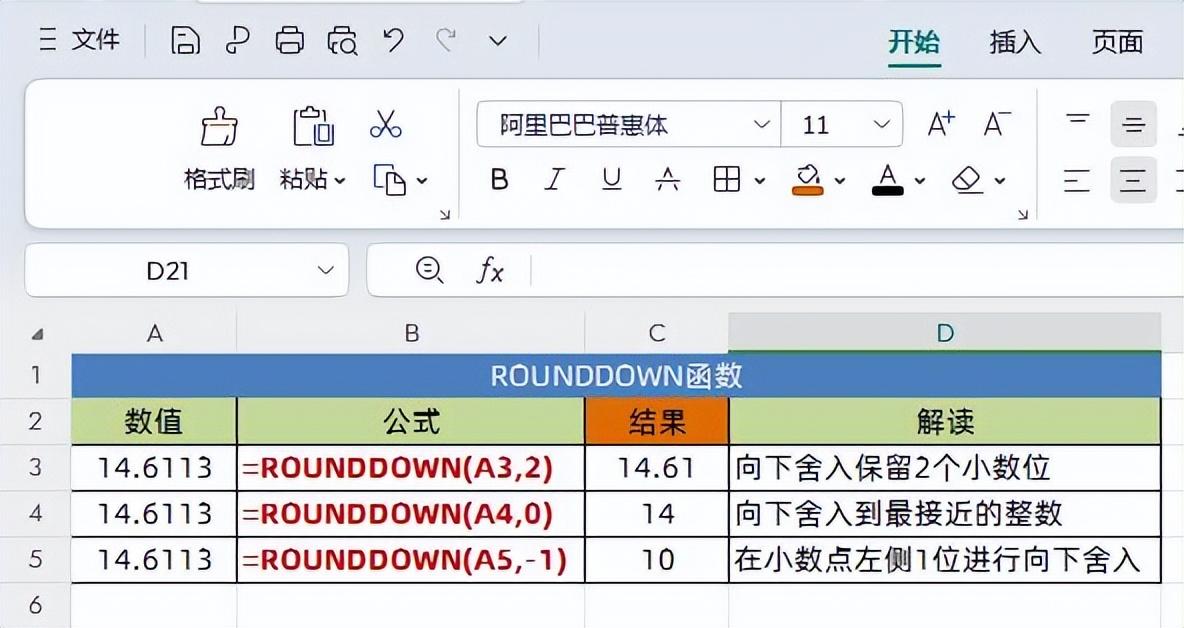1184x628 pixels.
Task: Select column D header
Action: pos(945,333)
